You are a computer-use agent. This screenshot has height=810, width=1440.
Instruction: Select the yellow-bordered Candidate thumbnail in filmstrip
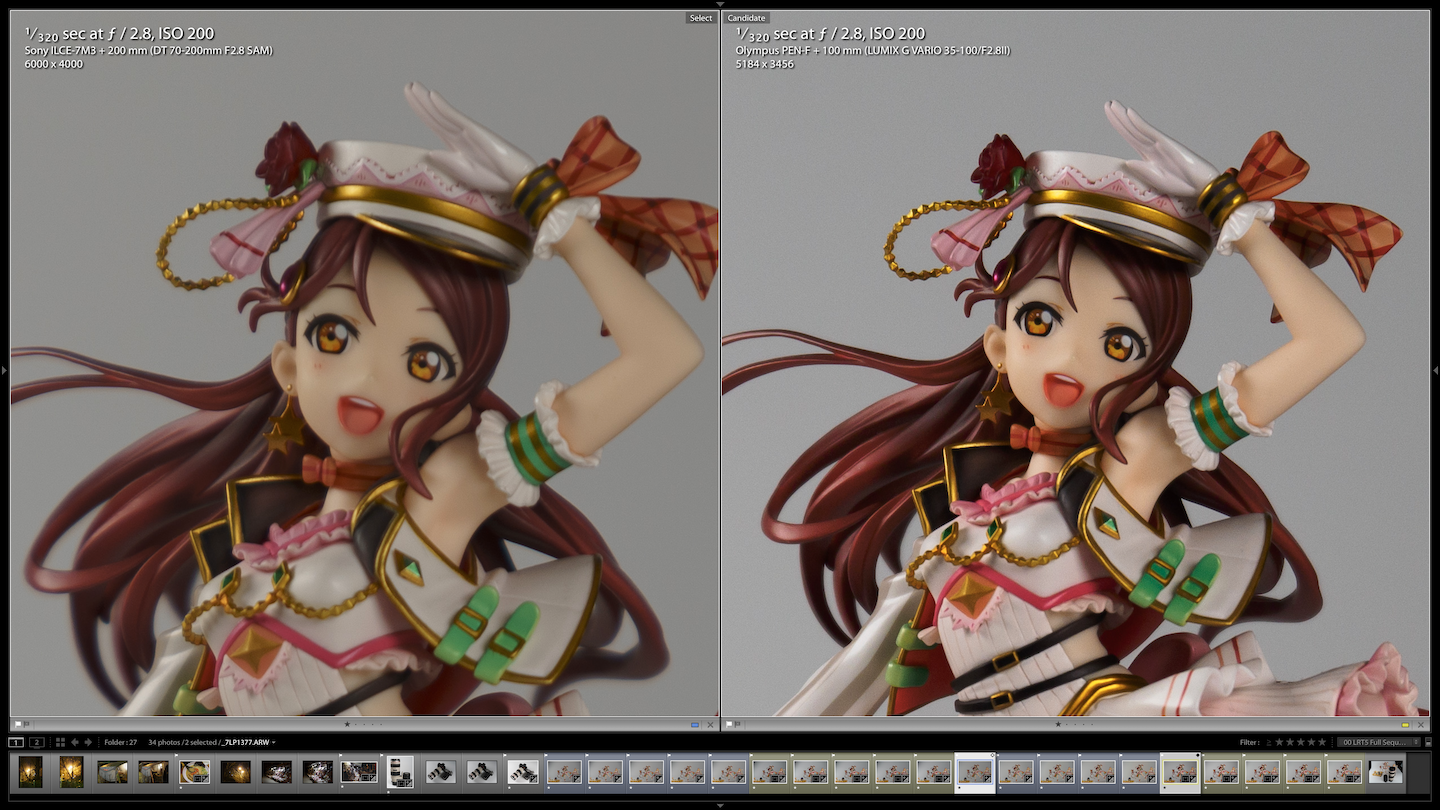point(1180,771)
